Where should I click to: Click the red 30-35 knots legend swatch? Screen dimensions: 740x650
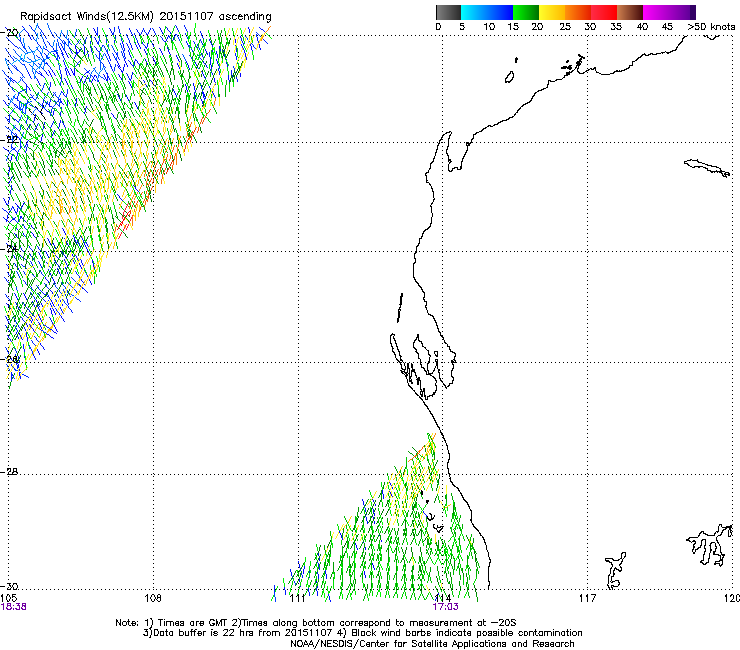[x=604, y=12]
